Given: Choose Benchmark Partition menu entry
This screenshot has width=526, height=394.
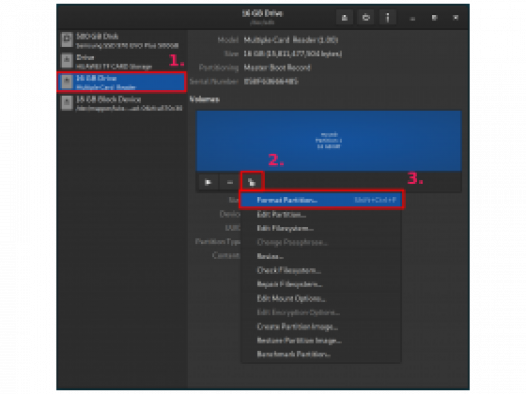Looking at the screenshot, I should (321, 354).
